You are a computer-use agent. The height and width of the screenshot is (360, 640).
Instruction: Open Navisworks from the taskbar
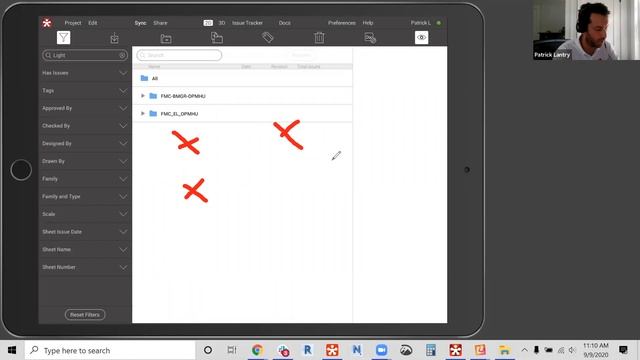point(357,350)
